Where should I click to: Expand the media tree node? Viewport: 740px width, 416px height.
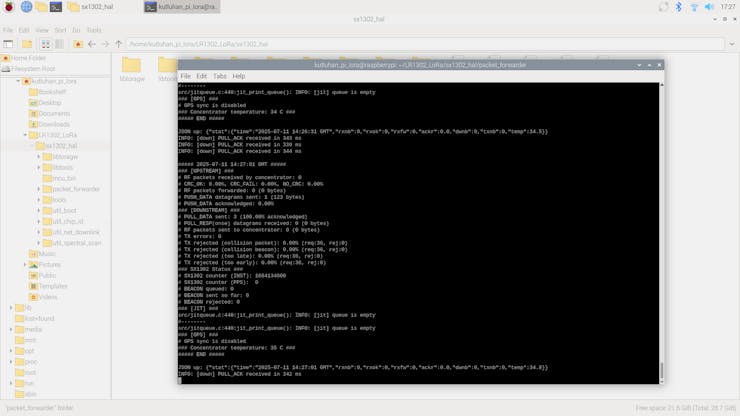(11, 329)
